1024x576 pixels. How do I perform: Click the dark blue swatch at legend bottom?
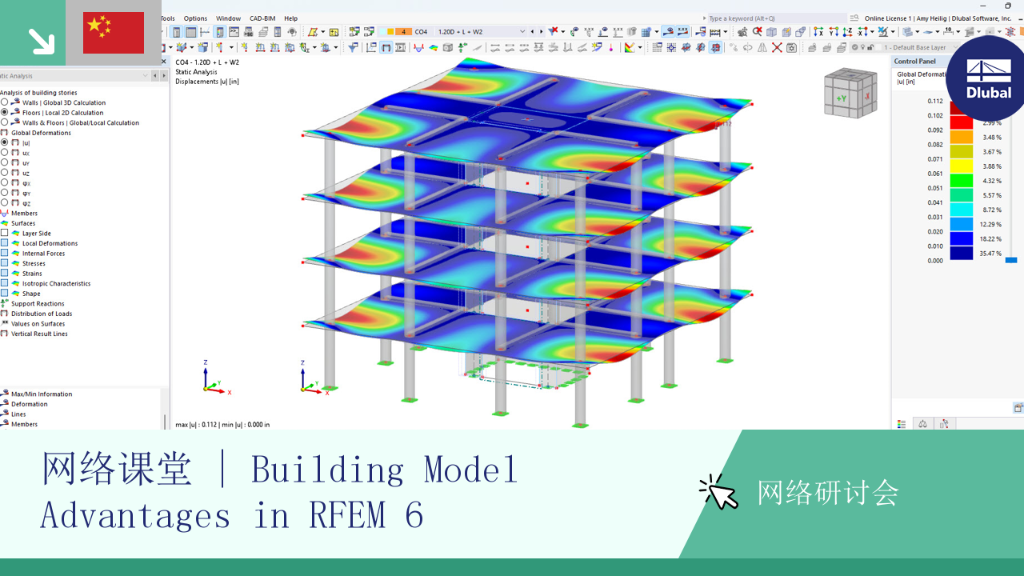point(961,253)
